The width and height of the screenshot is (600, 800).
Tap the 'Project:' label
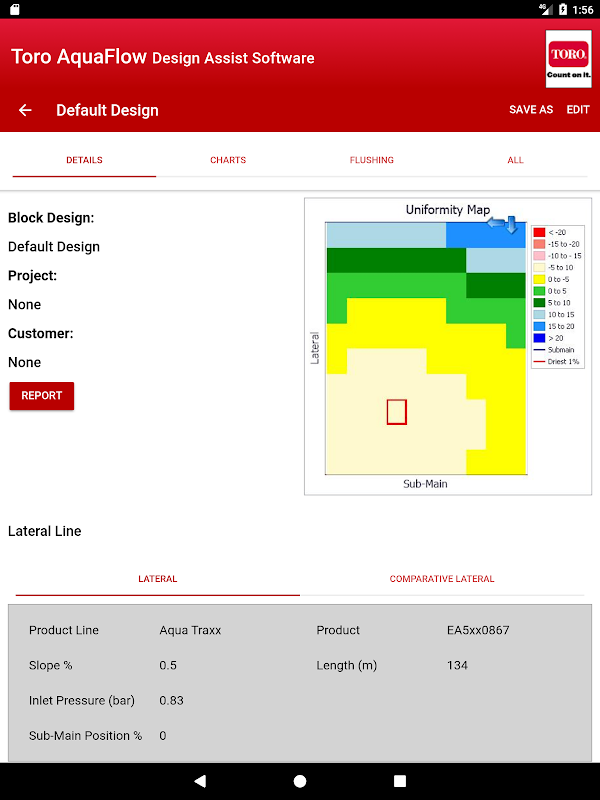pos(33,276)
